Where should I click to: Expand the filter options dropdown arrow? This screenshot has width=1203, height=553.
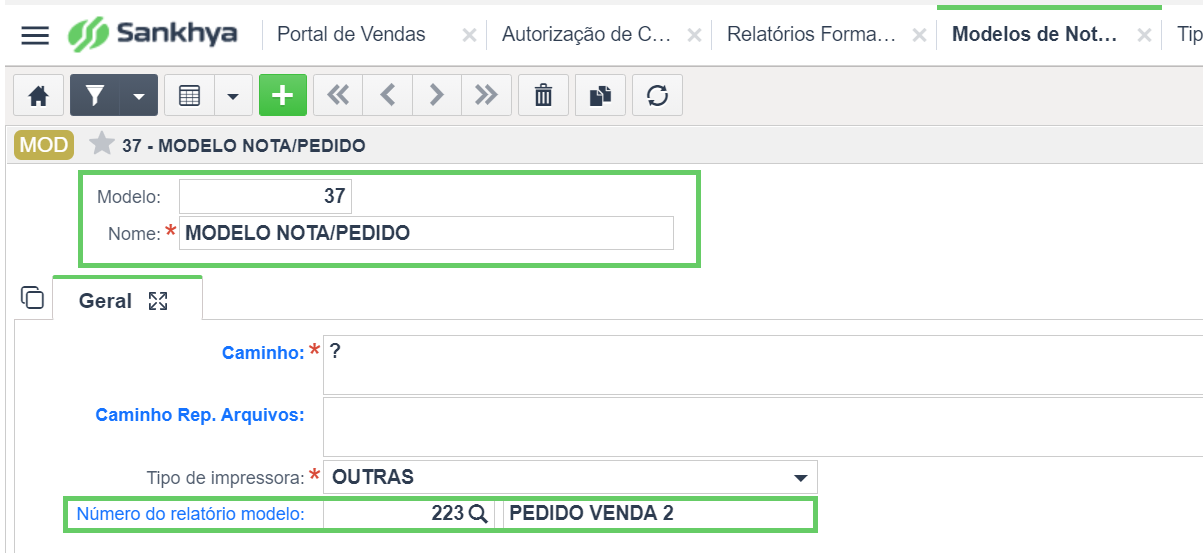coord(139,96)
